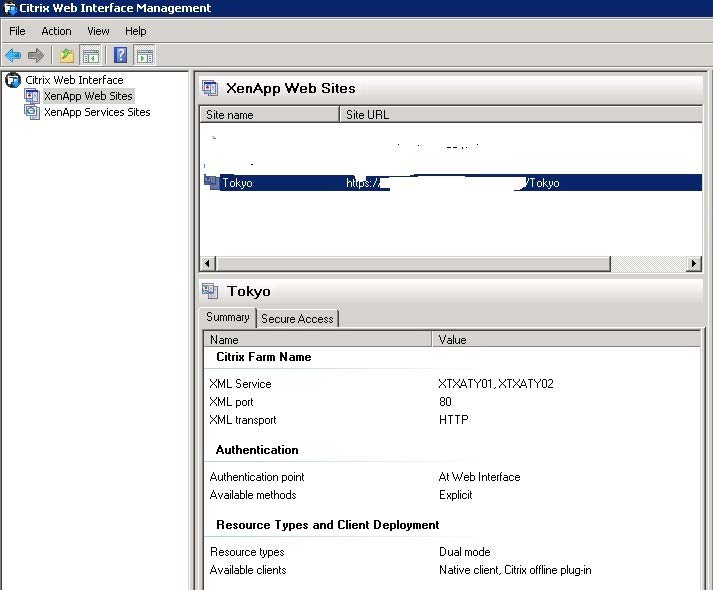
Task: Click the XenApp Web Sites header icon
Action: [x=210, y=88]
